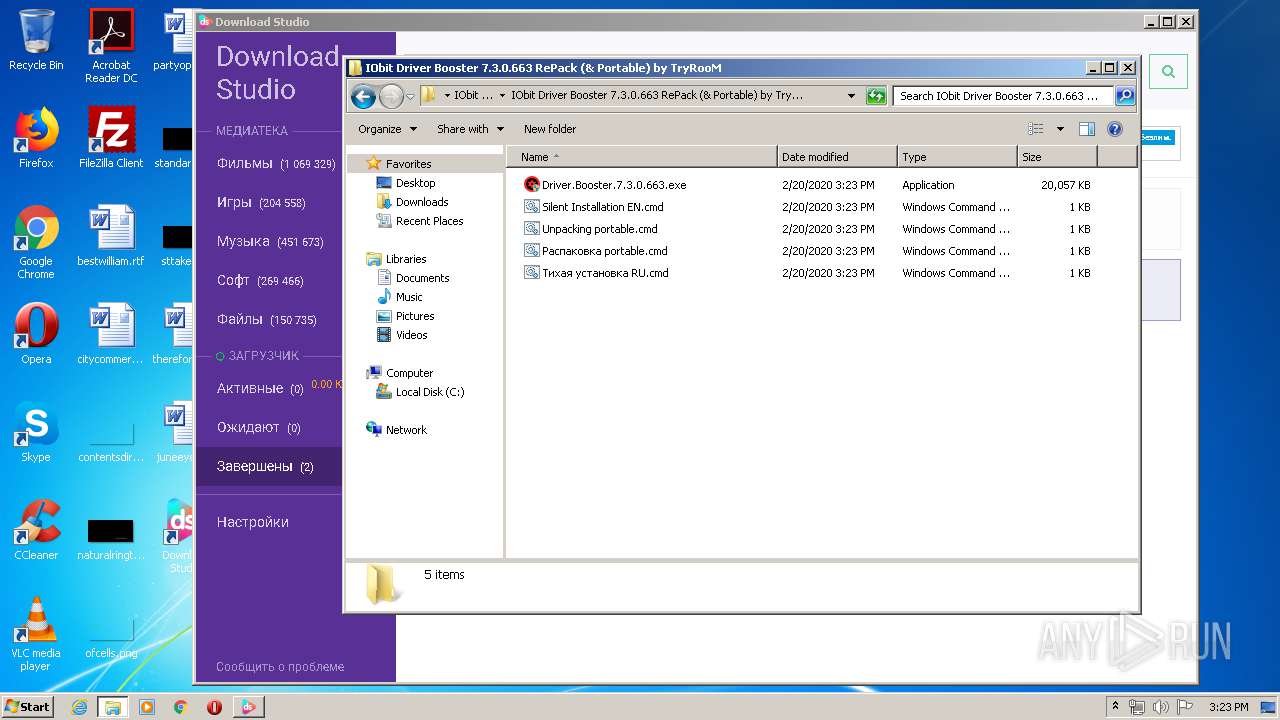This screenshot has height=720, width=1280.
Task: Click the address bar refresh button
Action: pos(876,96)
